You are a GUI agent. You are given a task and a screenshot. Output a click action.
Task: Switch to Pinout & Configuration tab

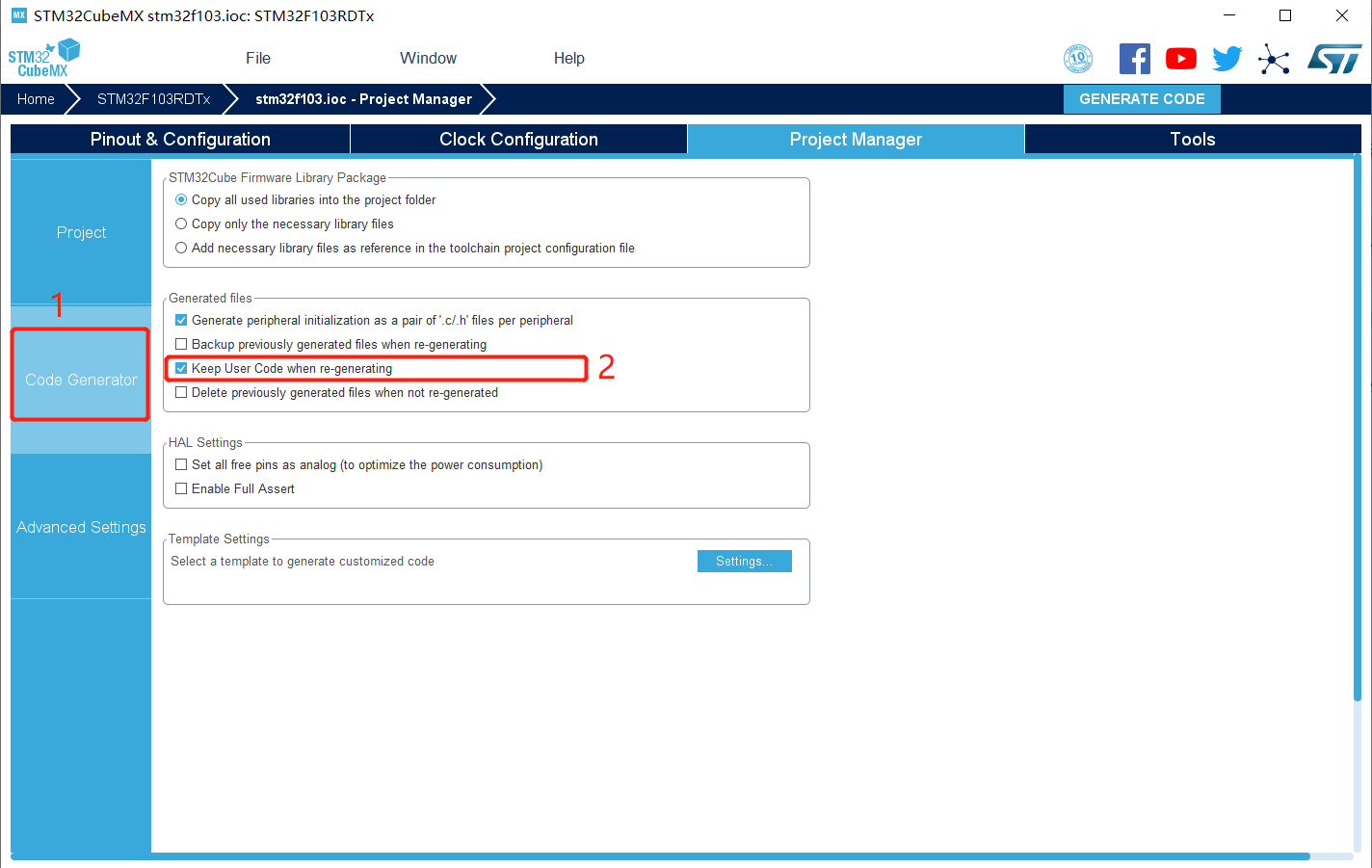pyautogui.click(x=180, y=139)
